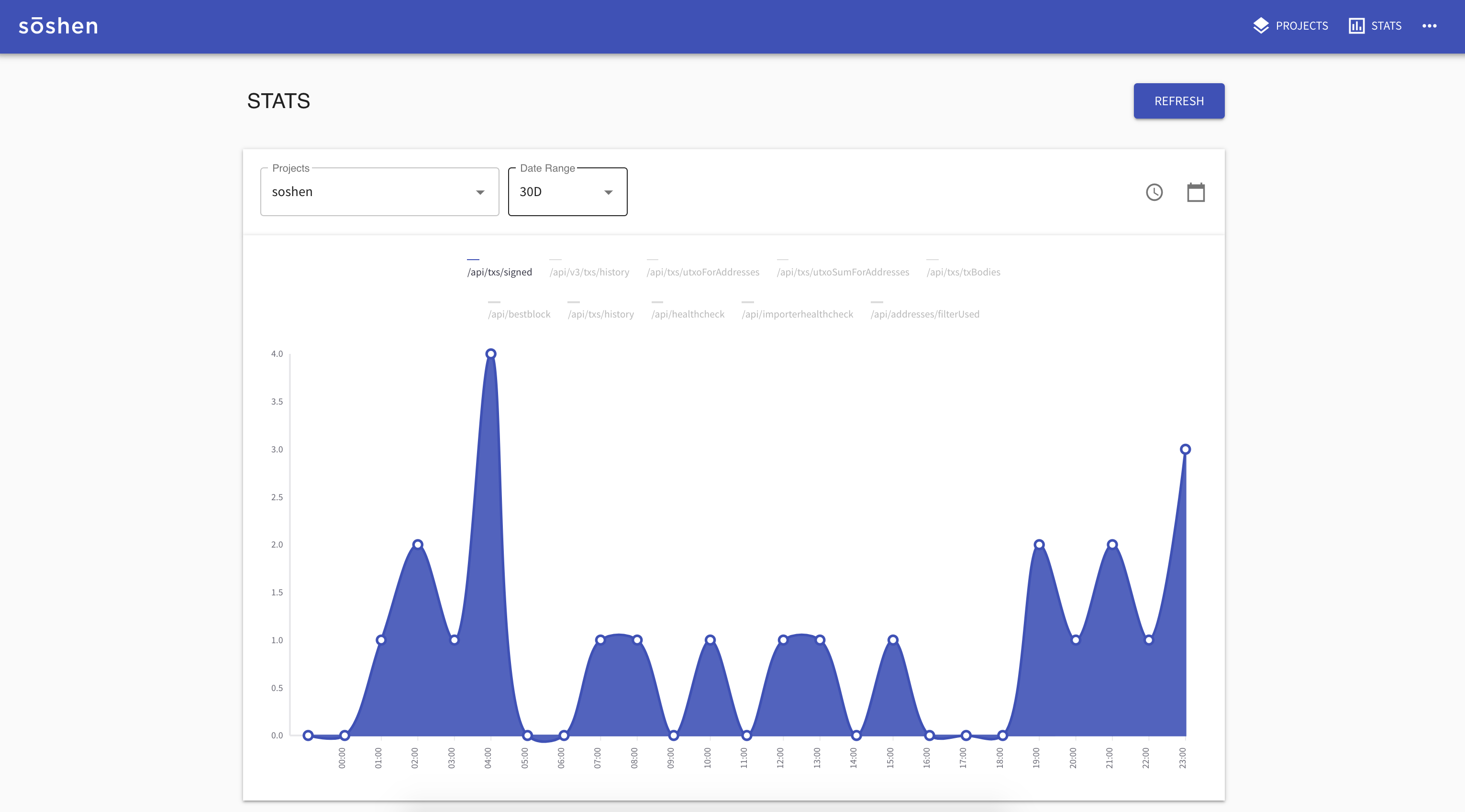
Task: Show /api/v3/txs/history series in chart
Action: click(x=589, y=272)
